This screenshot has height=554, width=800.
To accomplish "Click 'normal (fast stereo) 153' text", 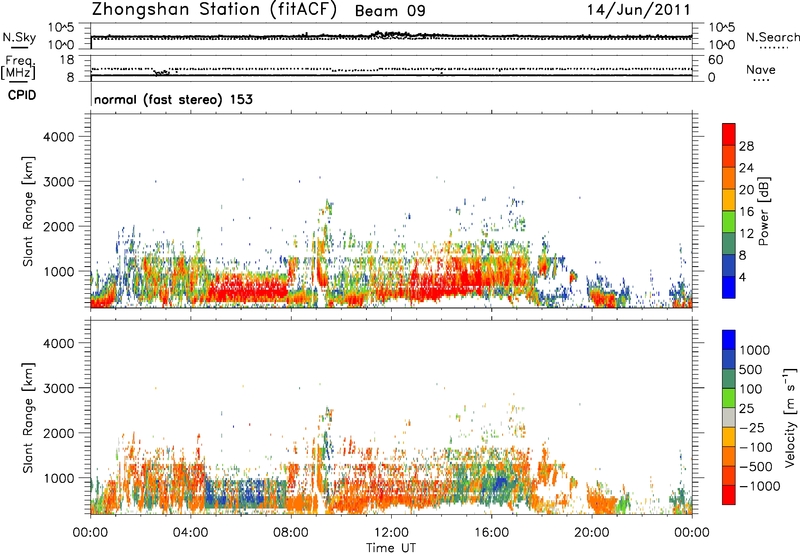I will click(173, 99).
